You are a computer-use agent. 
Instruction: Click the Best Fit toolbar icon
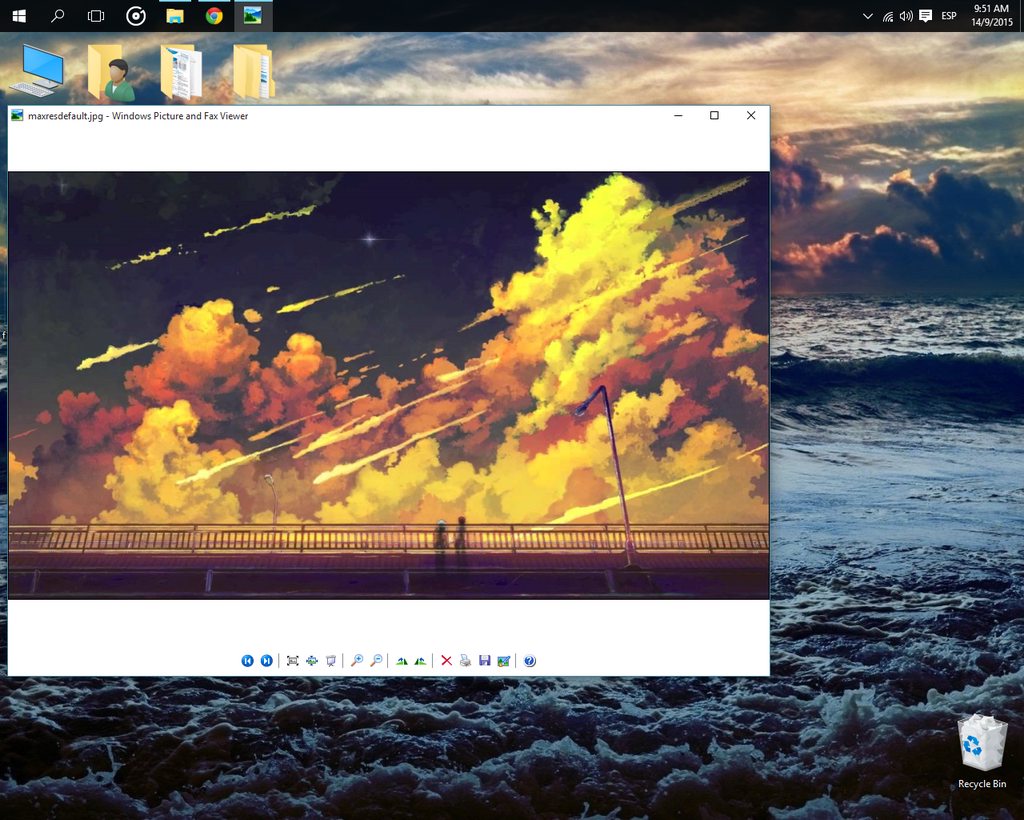pos(293,661)
